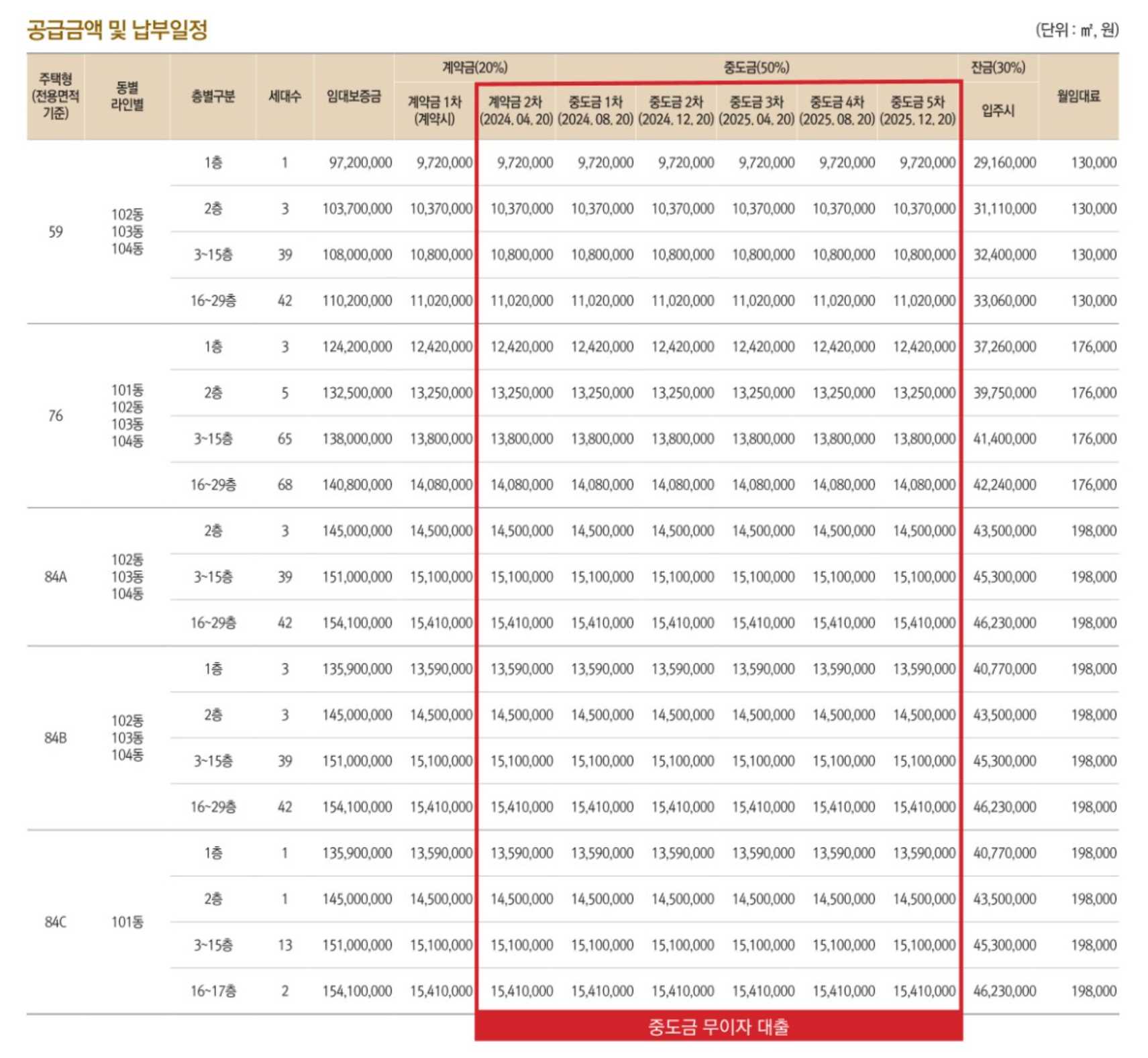This screenshot has height=1058, width=1148.
Task: Click 135,900,000 in the 84C 1층 row
Action: tap(357, 853)
